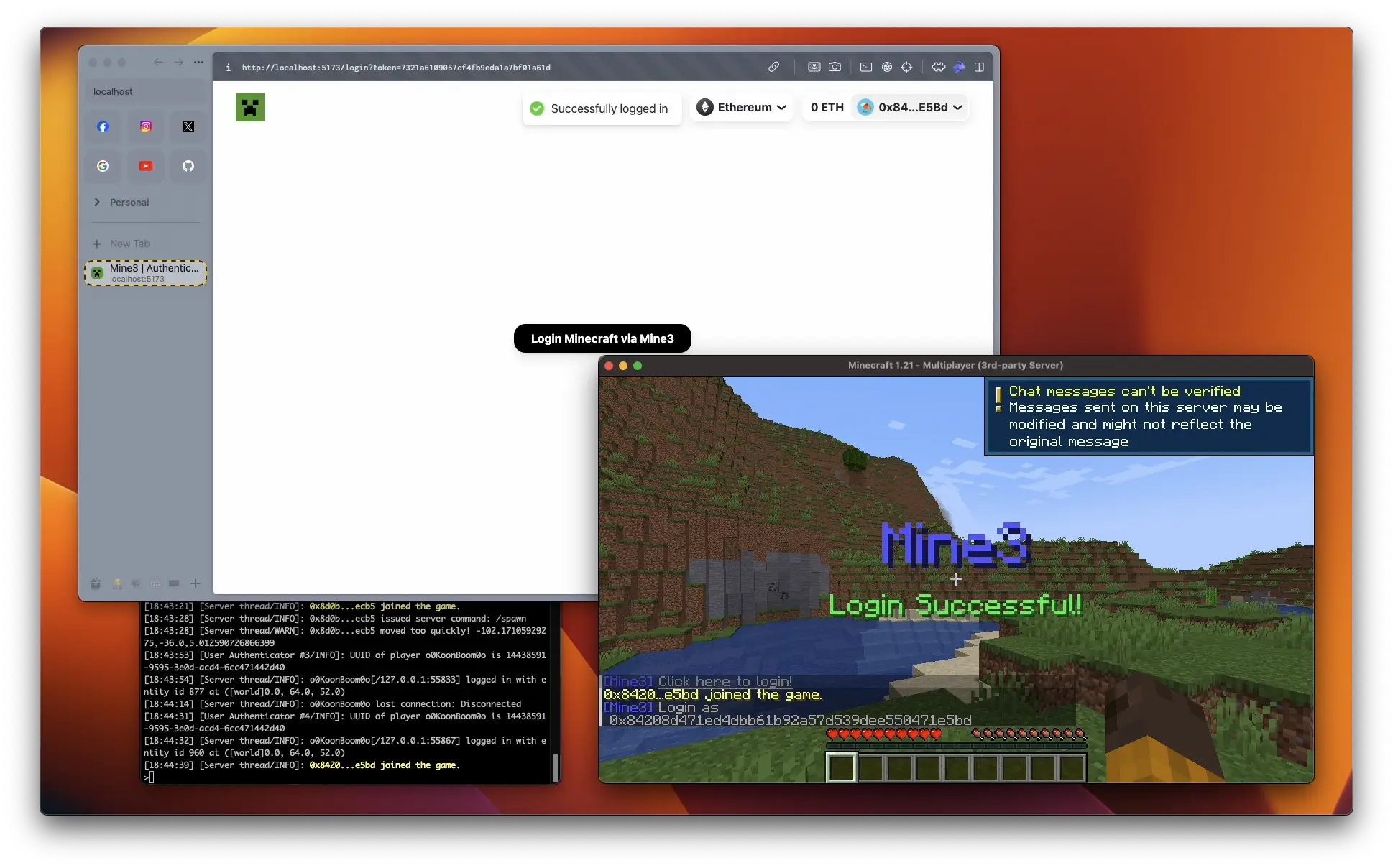Click the wallet address in Minecraft chat

pos(790,720)
